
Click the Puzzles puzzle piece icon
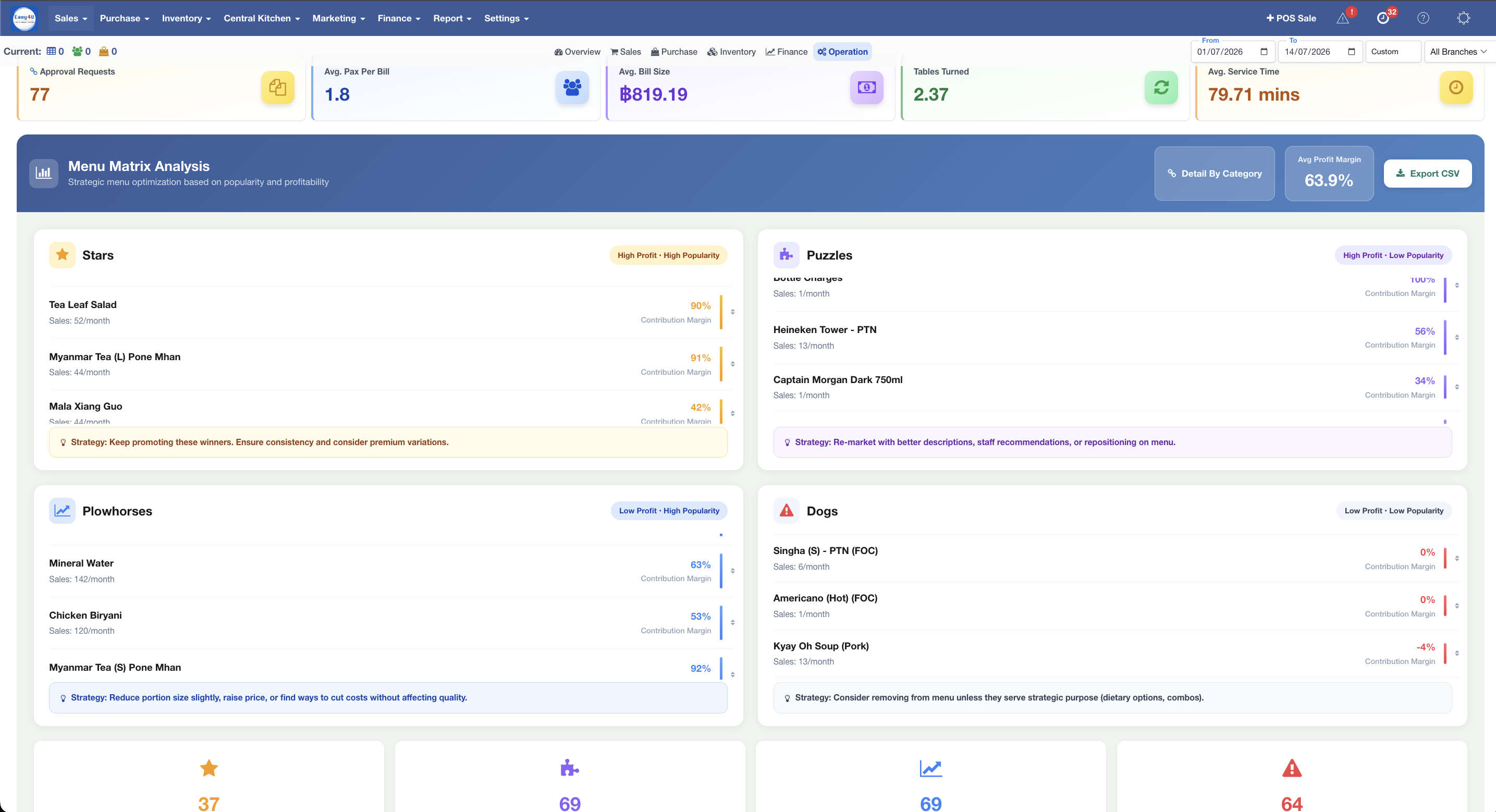coord(787,255)
